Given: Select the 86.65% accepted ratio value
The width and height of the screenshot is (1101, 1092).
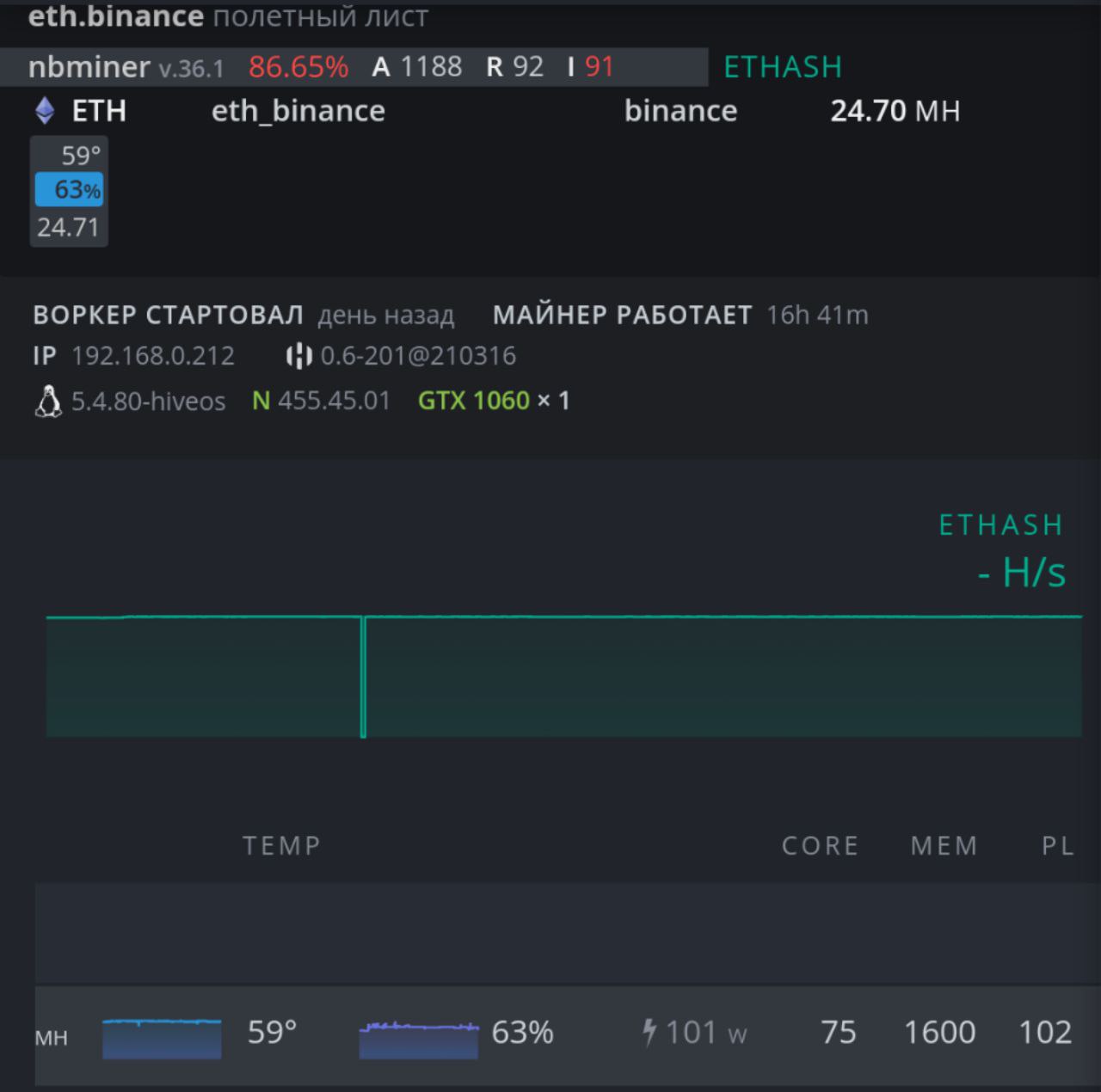Looking at the screenshot, I should [298, 67].
